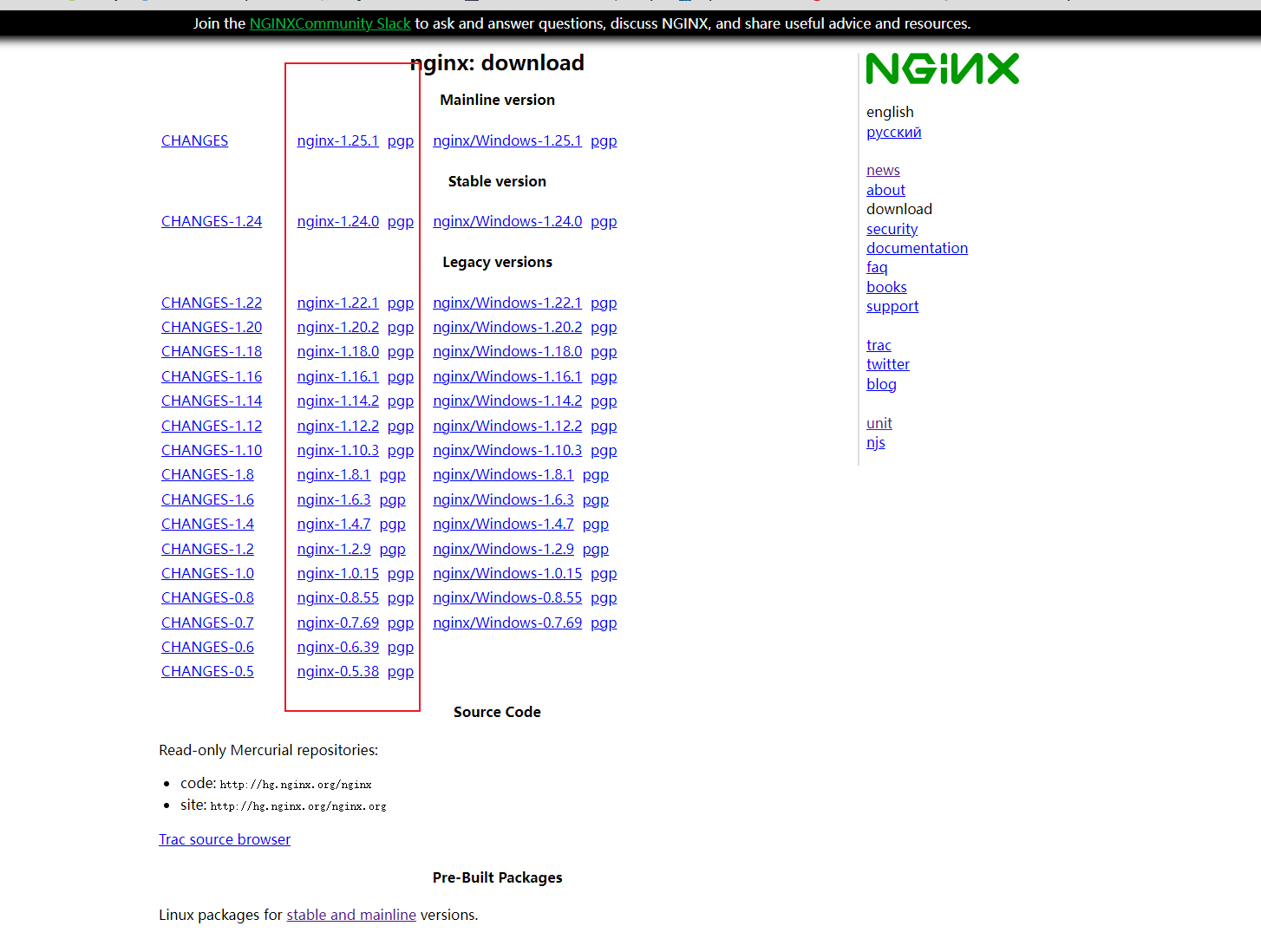Open documentation page
This screenshot has width=1261, height=952.
(917, 248)
